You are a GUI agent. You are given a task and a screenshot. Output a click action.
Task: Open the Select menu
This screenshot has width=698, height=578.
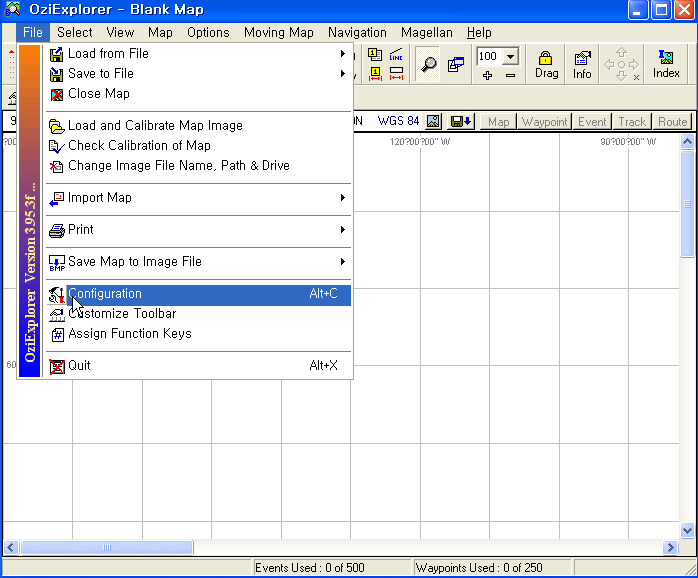(x=74, y=33)
